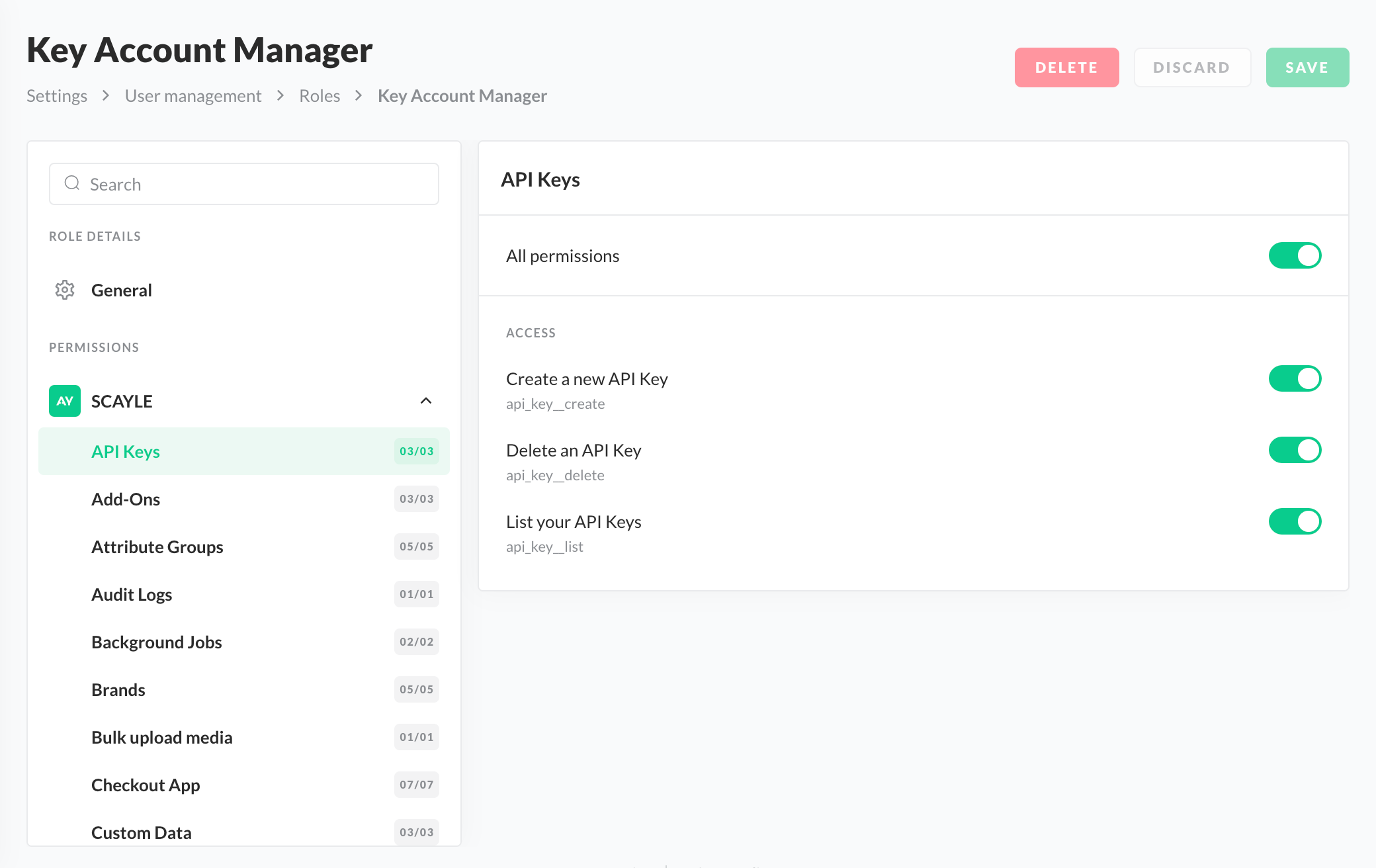1376x868 pixels.
Task: Select Audit Logs in permissions list
Action: [132, 594]
